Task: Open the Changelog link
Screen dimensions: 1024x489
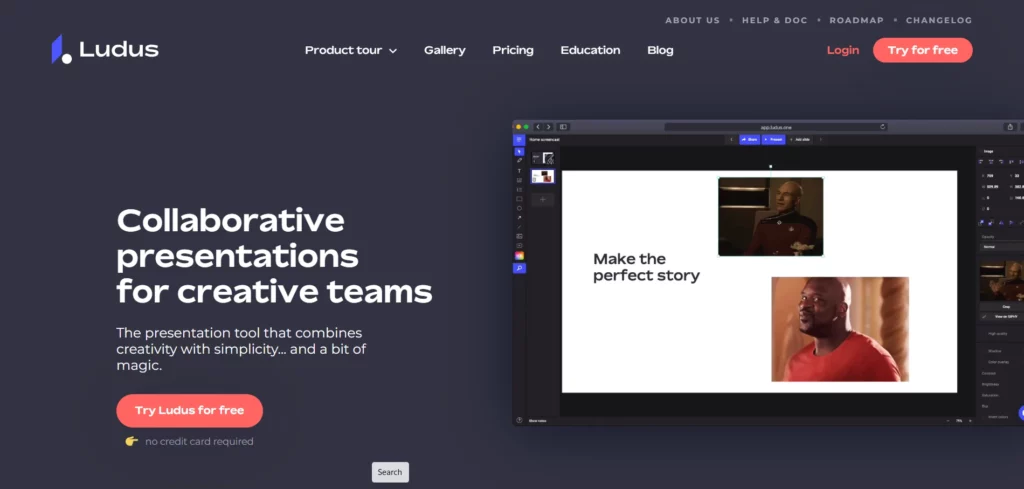Action: (x=938, y=20)
